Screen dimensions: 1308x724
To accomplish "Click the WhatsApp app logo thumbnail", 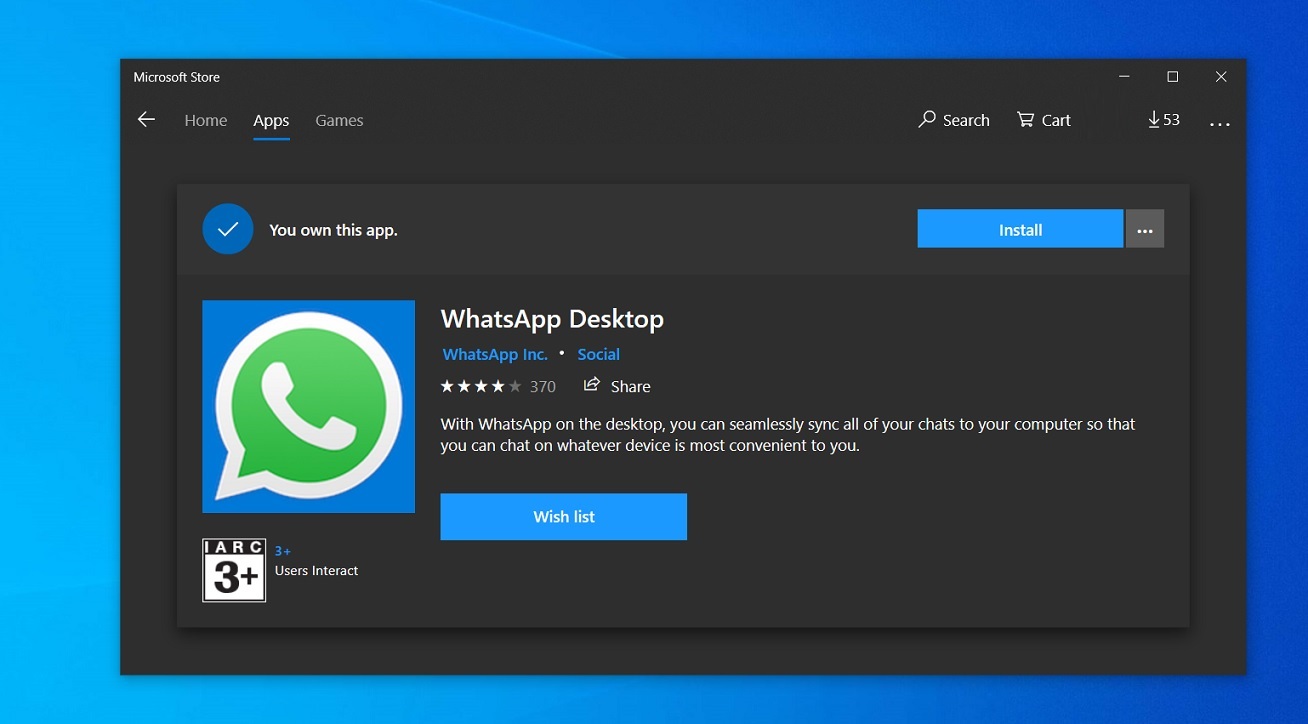I will (308, 406).
